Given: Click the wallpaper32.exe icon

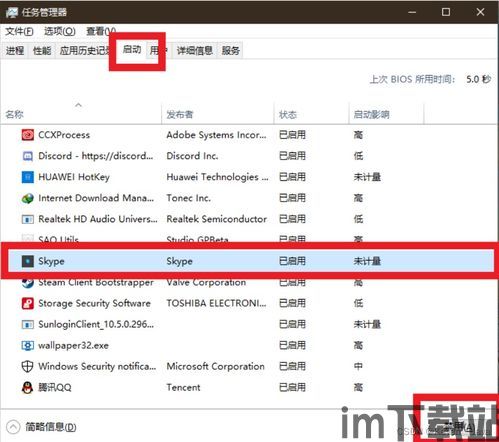Looking at the screenshot, I should point(27,345).
